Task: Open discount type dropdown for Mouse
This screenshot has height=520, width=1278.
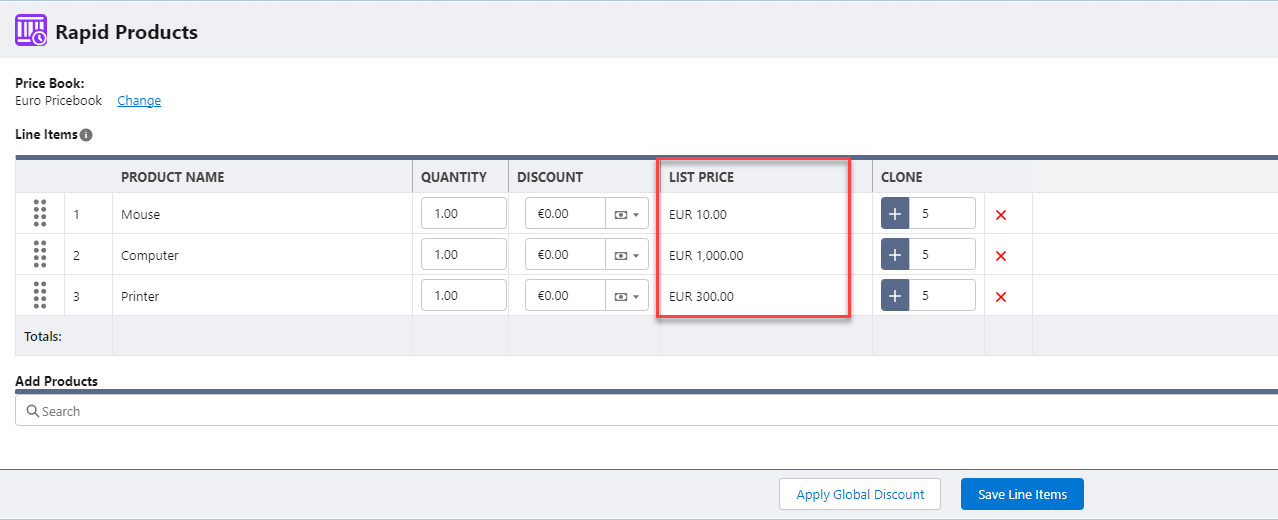Action: pyautogui.click(x=627, y=214)
